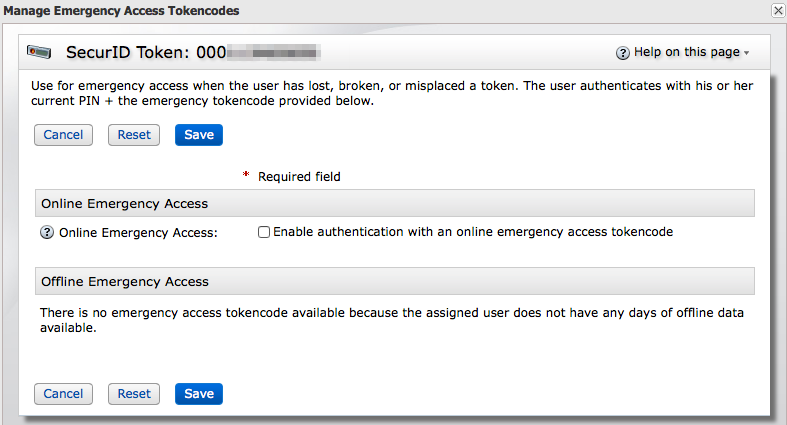Click the 'Online Emergency Access:' field label
787x425 pixels.
(x=139, y=233)
